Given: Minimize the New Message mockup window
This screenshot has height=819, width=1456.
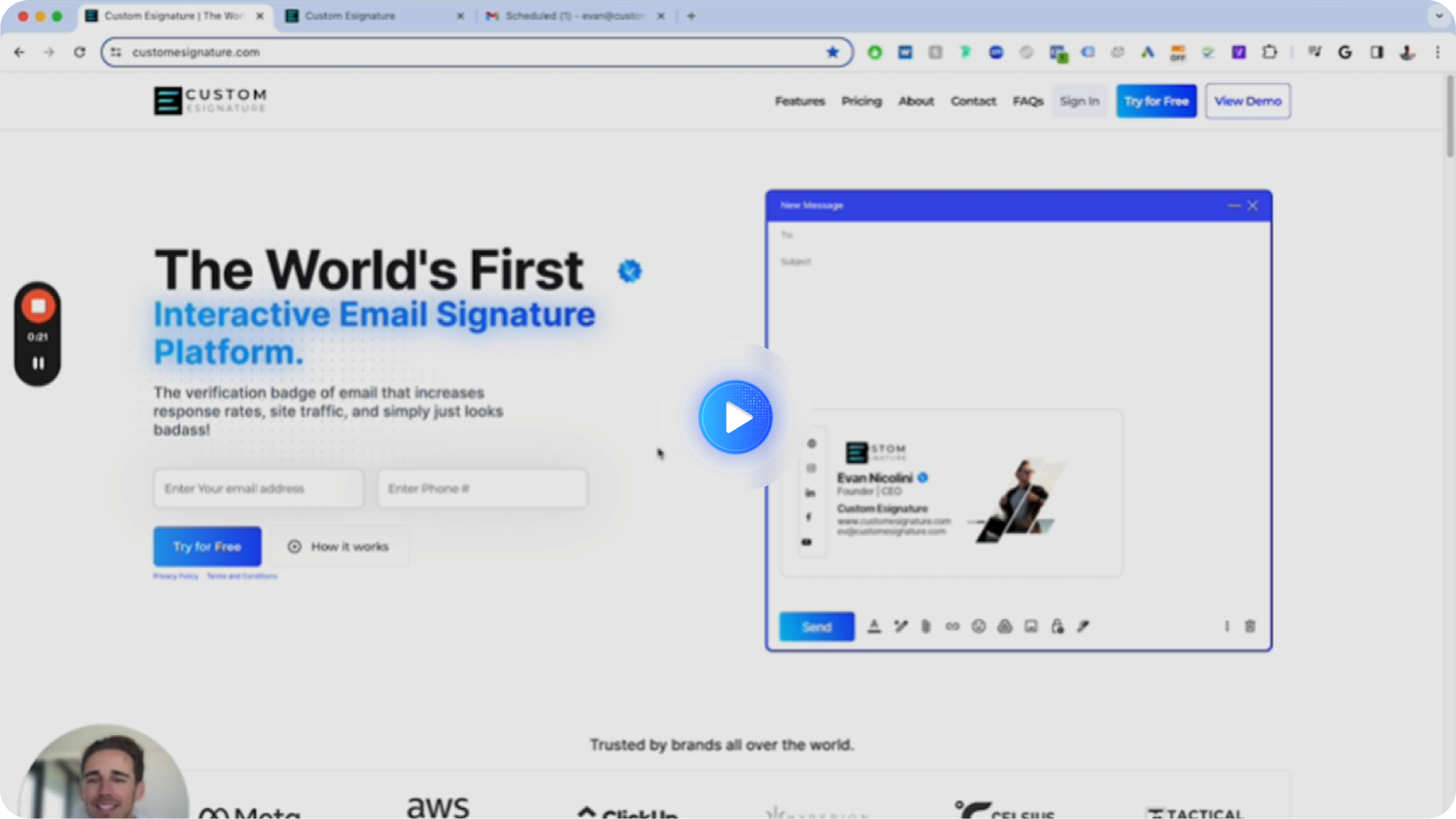Looking at the screenshot, I should pos(1234,205).
